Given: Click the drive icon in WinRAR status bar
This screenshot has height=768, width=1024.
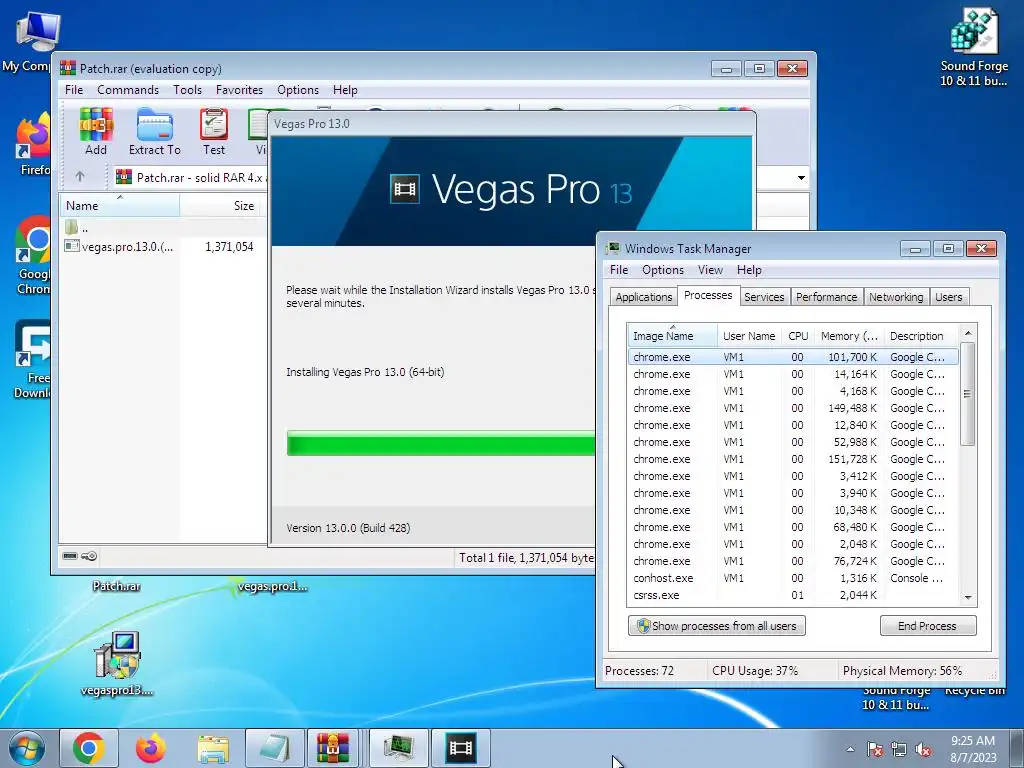Looking at the screenshot, I should point(70,556).
